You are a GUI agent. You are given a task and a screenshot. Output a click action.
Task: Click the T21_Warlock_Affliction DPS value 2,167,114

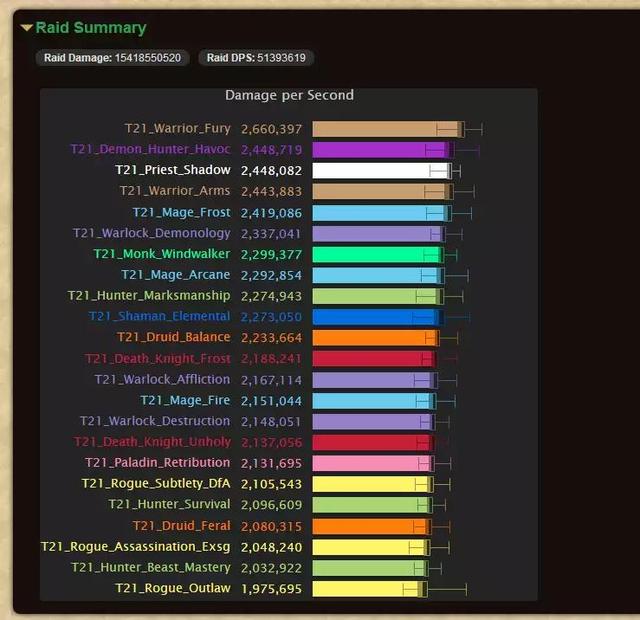point(271,380)
